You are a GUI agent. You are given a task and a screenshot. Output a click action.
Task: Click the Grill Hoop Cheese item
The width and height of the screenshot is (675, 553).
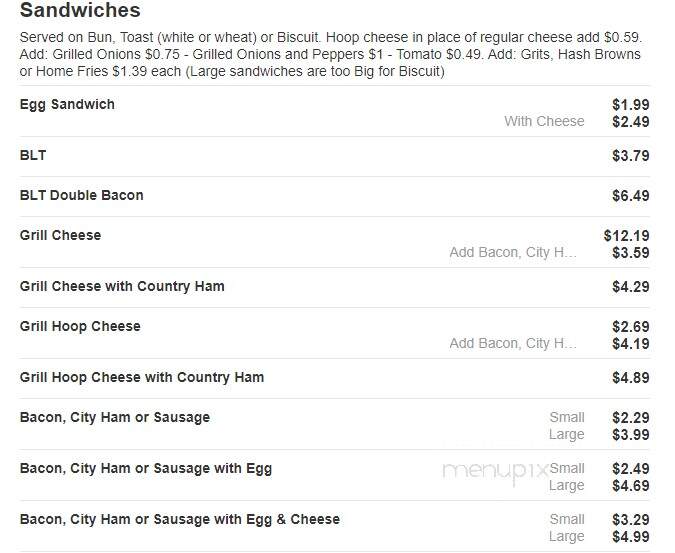[x=80, y=326]
